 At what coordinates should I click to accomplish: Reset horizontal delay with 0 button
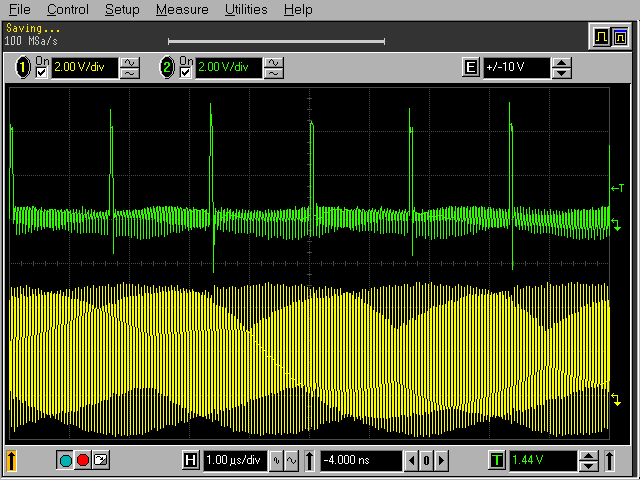tap(427, 461)
